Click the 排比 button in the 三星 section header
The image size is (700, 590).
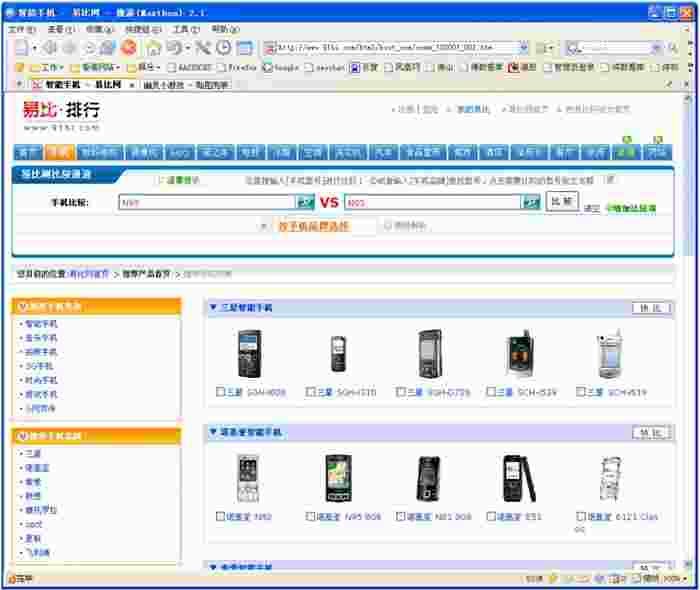point(651,308)
